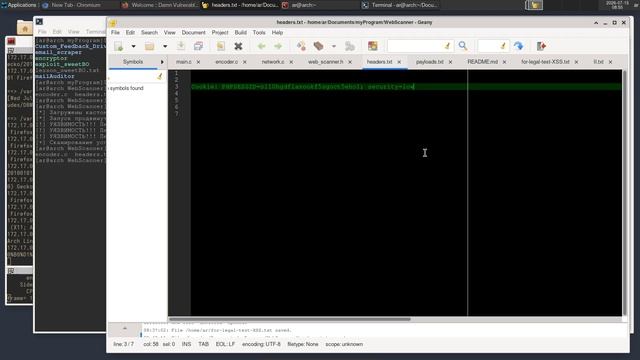The image size is (640, 360).
Task: Quit Geany with the exit icon
Action: [542, 46]
